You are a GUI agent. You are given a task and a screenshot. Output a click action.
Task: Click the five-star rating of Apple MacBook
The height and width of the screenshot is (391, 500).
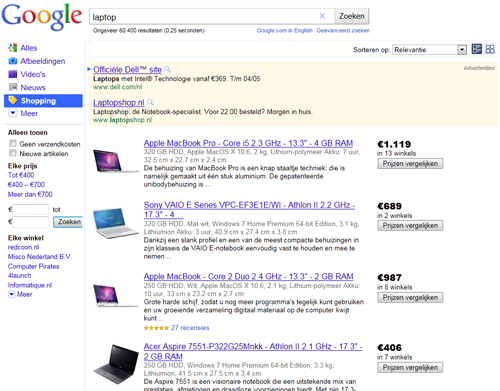pyautogui.click(x=156, y=328)
